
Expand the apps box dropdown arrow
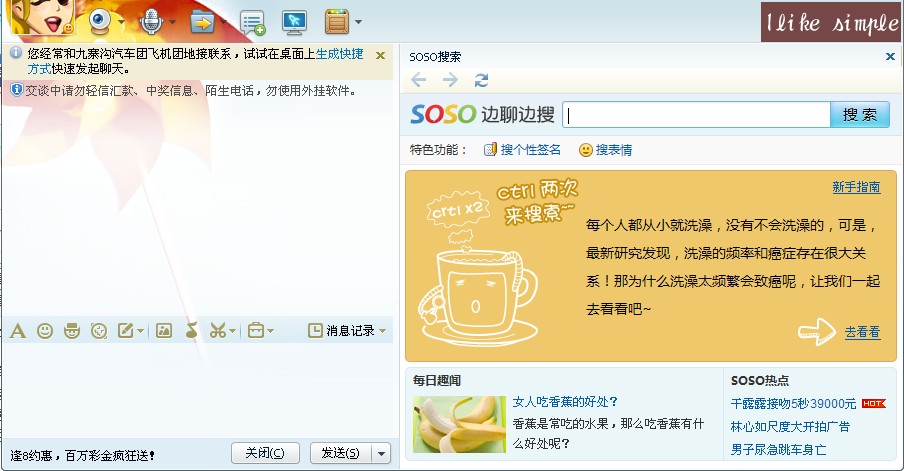(x=270, y=331)
